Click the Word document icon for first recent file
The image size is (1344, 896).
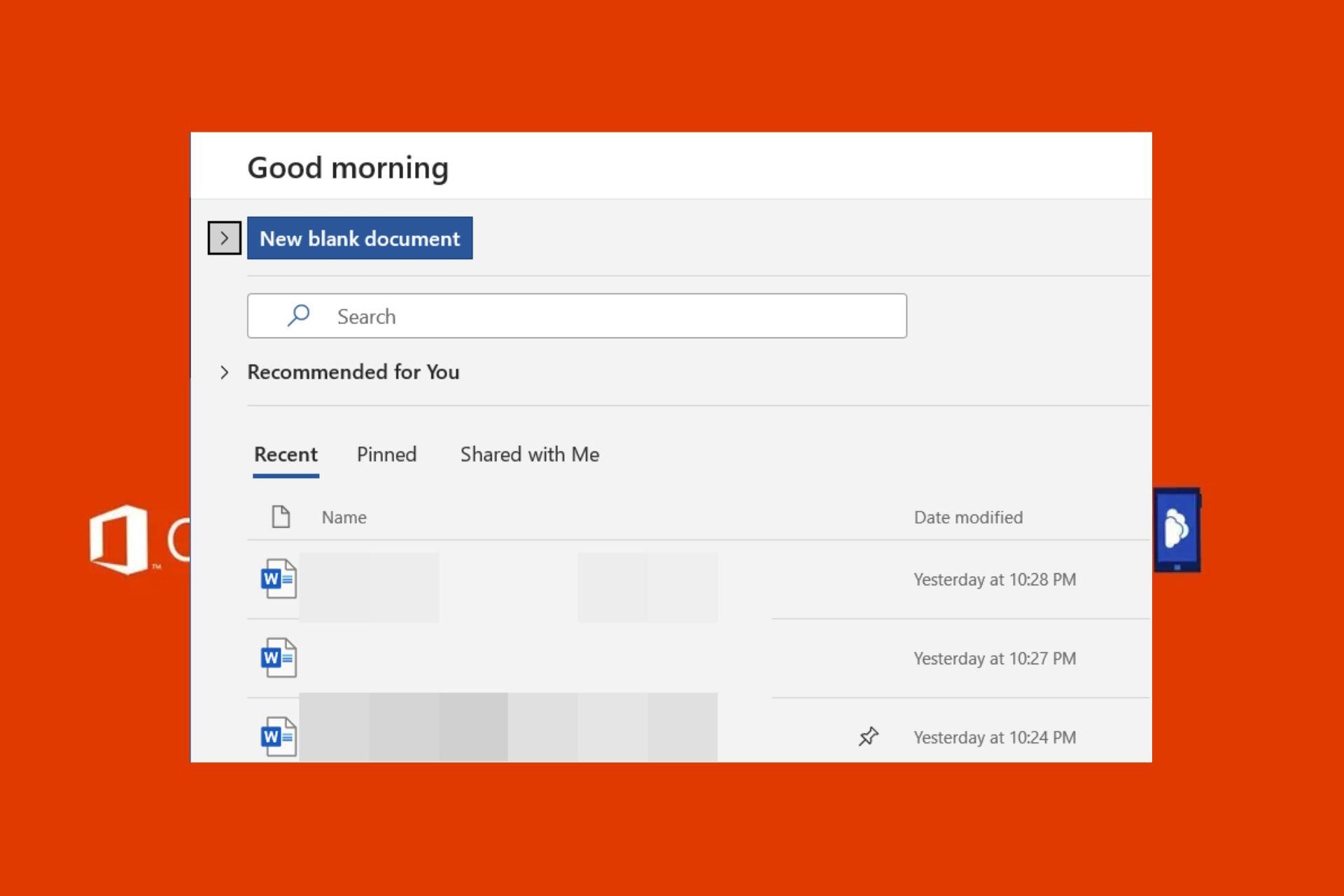pos(279,578)
